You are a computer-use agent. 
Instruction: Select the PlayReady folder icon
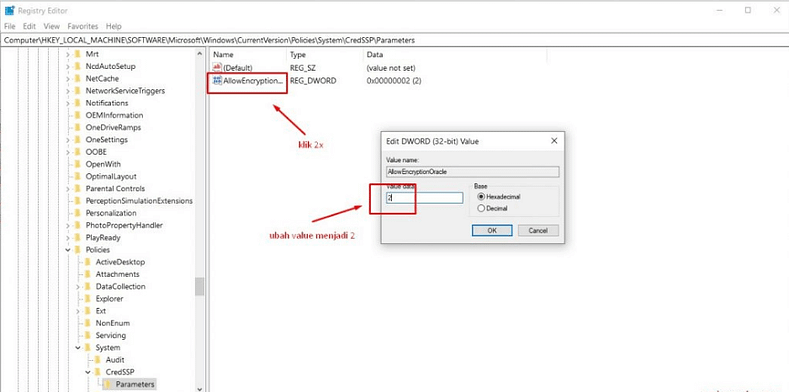tap(77, 238)
